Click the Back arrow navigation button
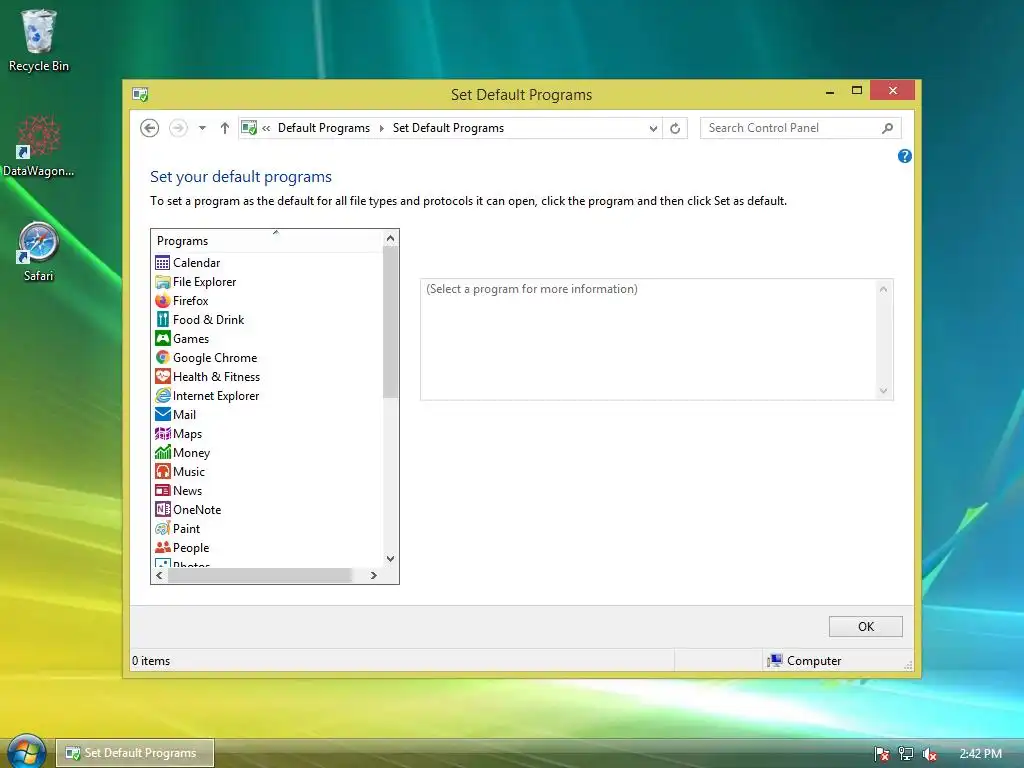This screenshot has height=768, width=1024. point(150,128)
